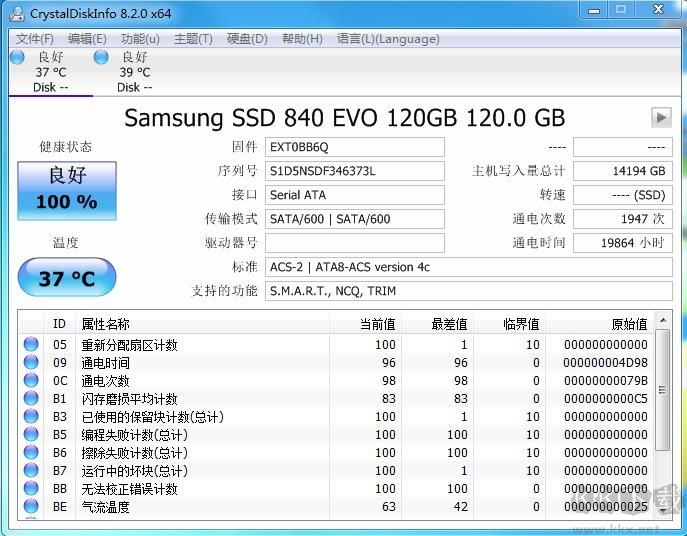Viewport: 687px width, 536px height.
Task: Click the firmware field EXT0BB6Q
Action: coord(354,147)
